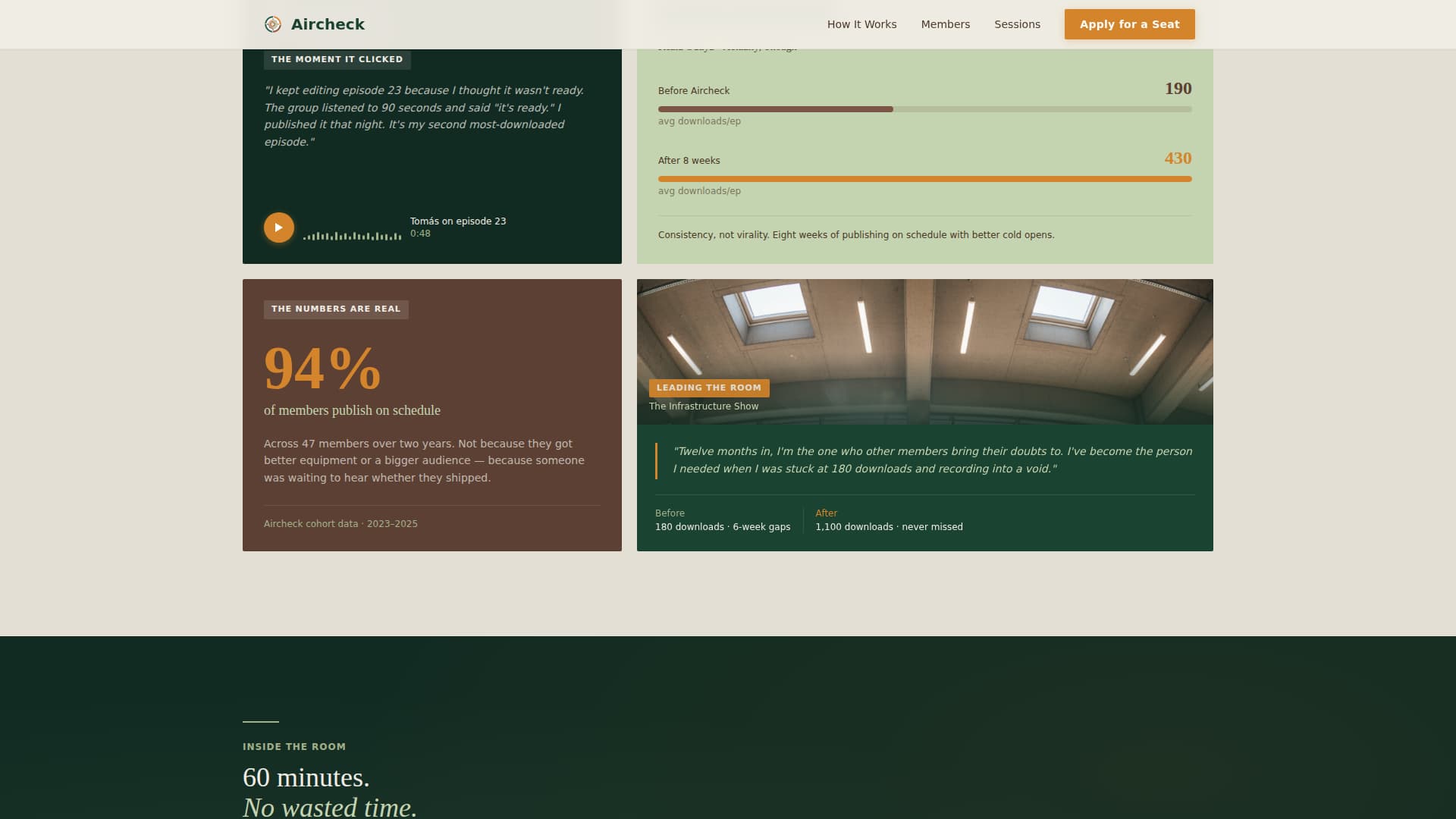Play Tomás's audio clip on episode 23
The image size is (1456, 819).
click(278, 227)
